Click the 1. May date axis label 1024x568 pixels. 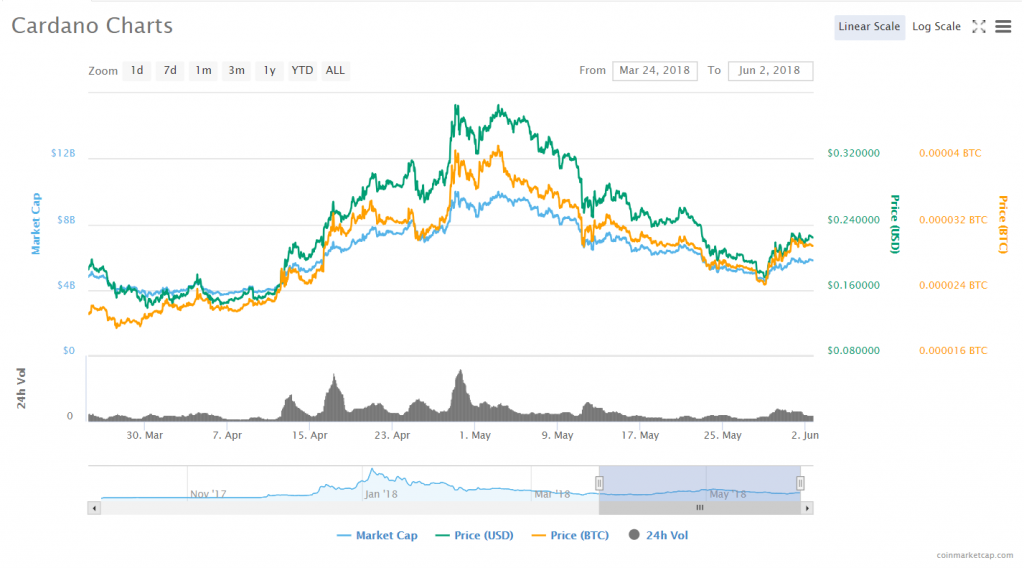point(475,435)
